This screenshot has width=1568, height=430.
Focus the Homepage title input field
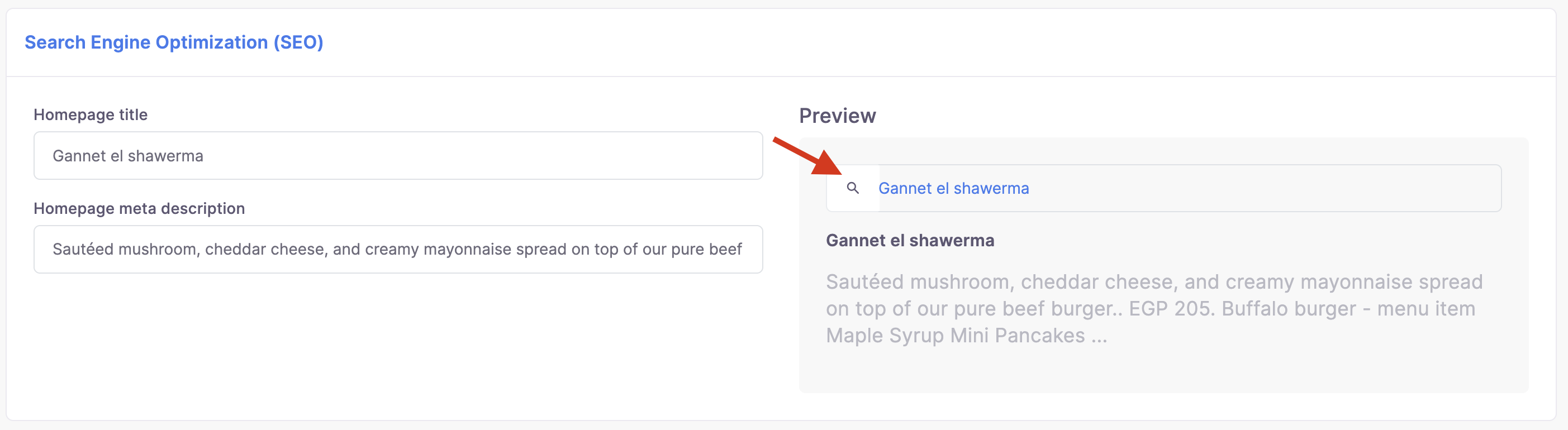pyautogui.click(x=398, y=156)
